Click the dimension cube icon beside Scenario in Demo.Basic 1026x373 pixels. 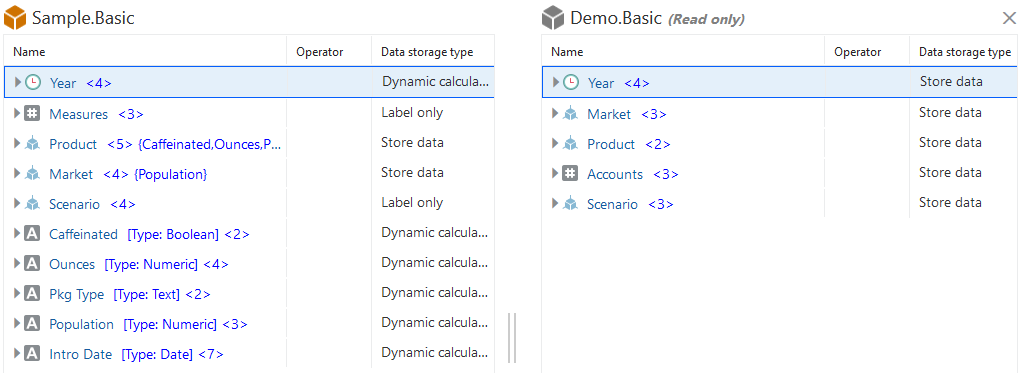[571, 204]
